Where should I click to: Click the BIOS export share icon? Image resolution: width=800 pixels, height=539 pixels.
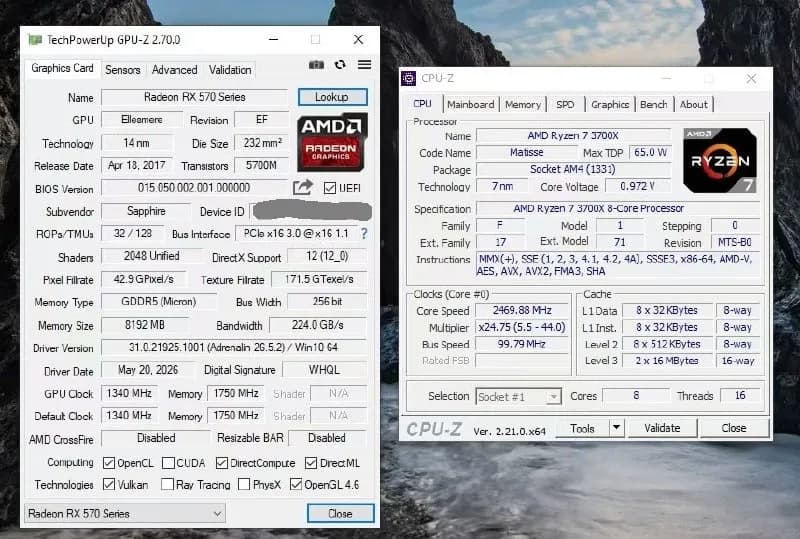303,187
